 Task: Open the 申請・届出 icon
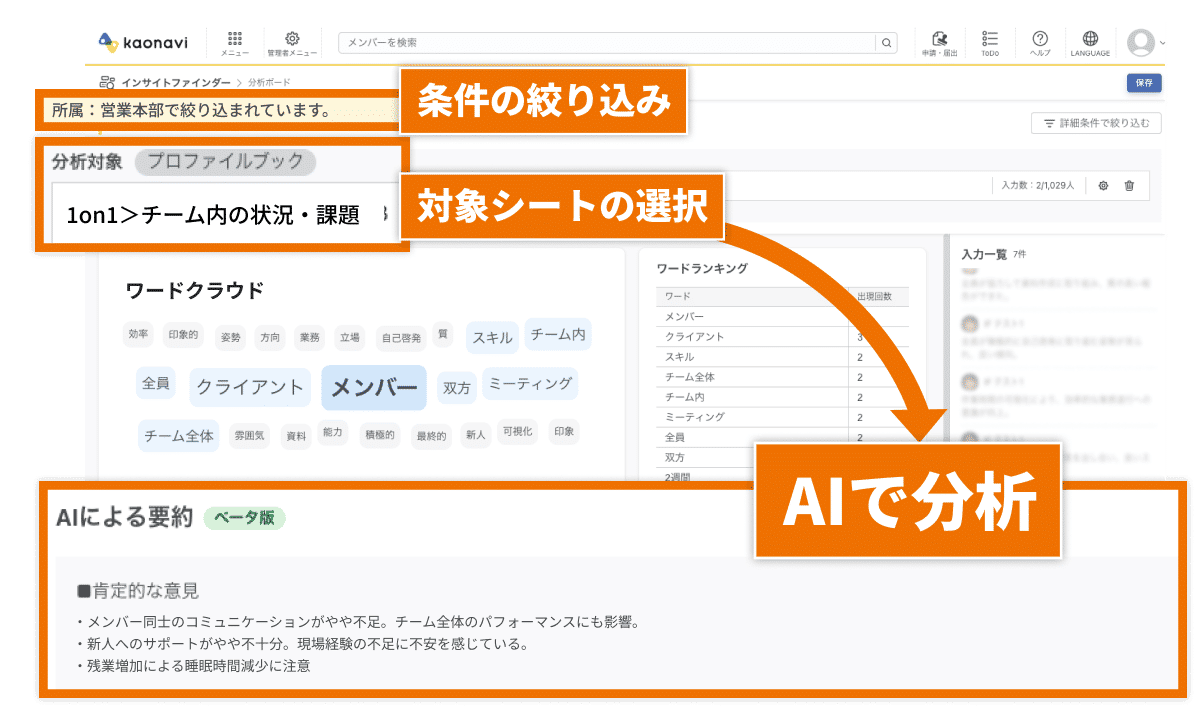[x=939, y=42]
